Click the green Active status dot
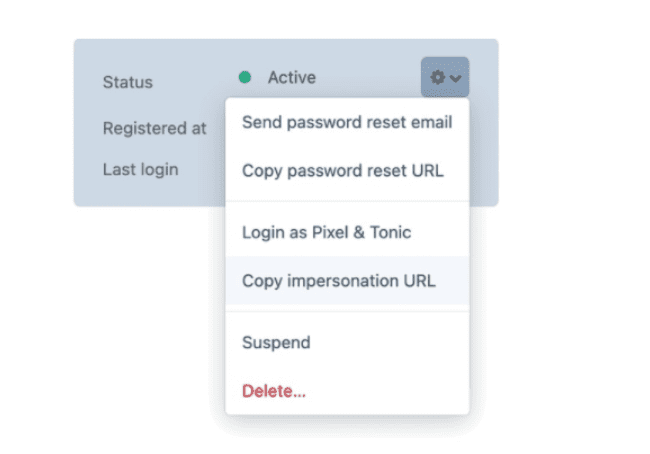The image size is (650, 454). (245, 77)
